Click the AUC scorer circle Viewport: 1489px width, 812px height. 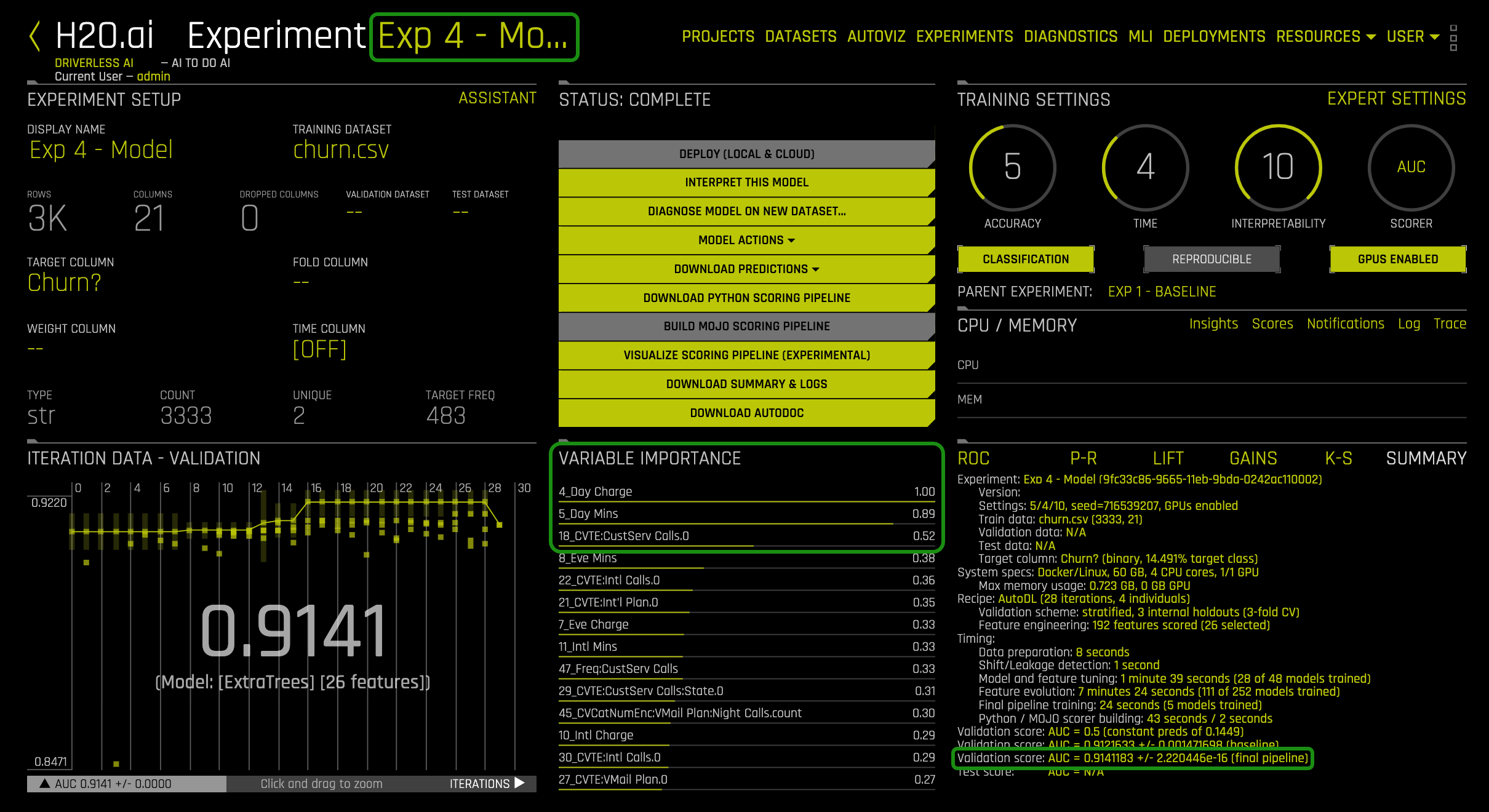[1411, 167]
